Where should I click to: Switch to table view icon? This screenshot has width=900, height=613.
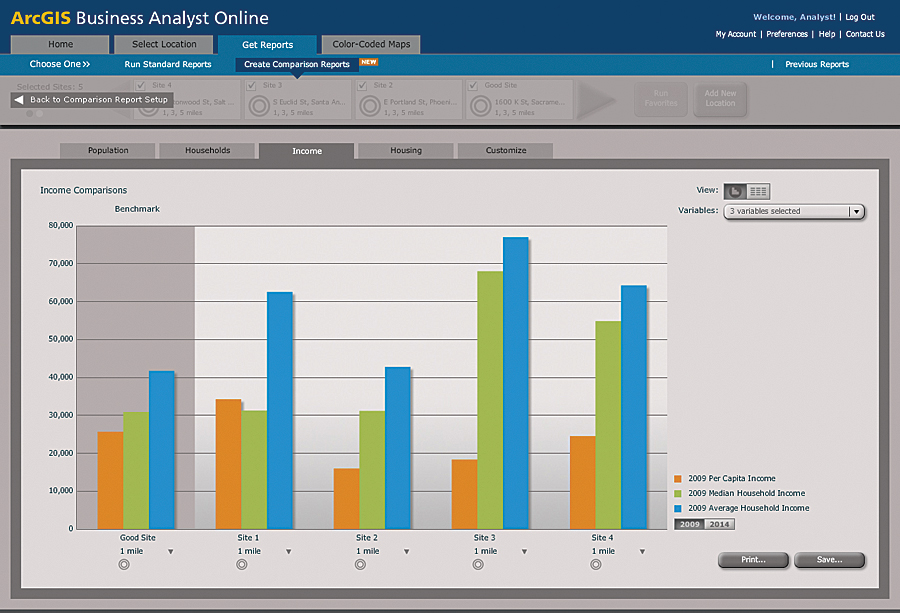[758, 191]
